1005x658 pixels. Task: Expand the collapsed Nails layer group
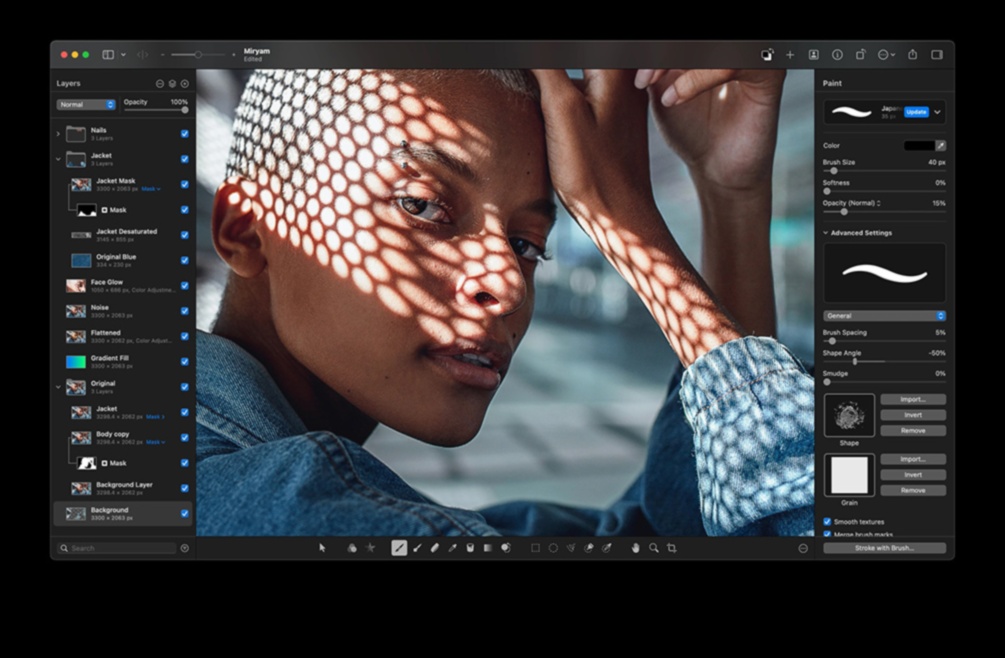tap(58, 133)
